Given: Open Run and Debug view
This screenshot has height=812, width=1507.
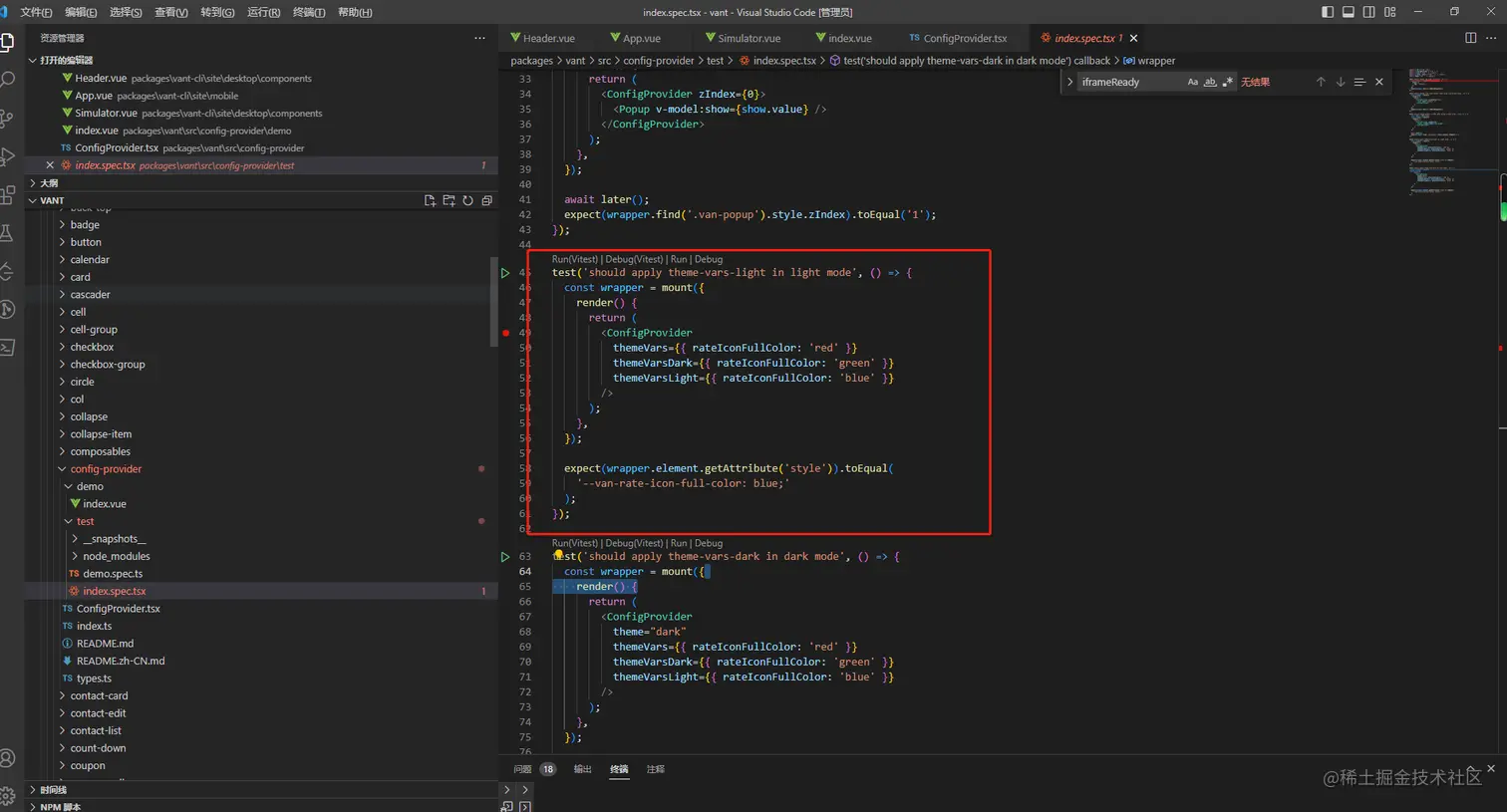Looking at the screenshot, I should [7, 156].
